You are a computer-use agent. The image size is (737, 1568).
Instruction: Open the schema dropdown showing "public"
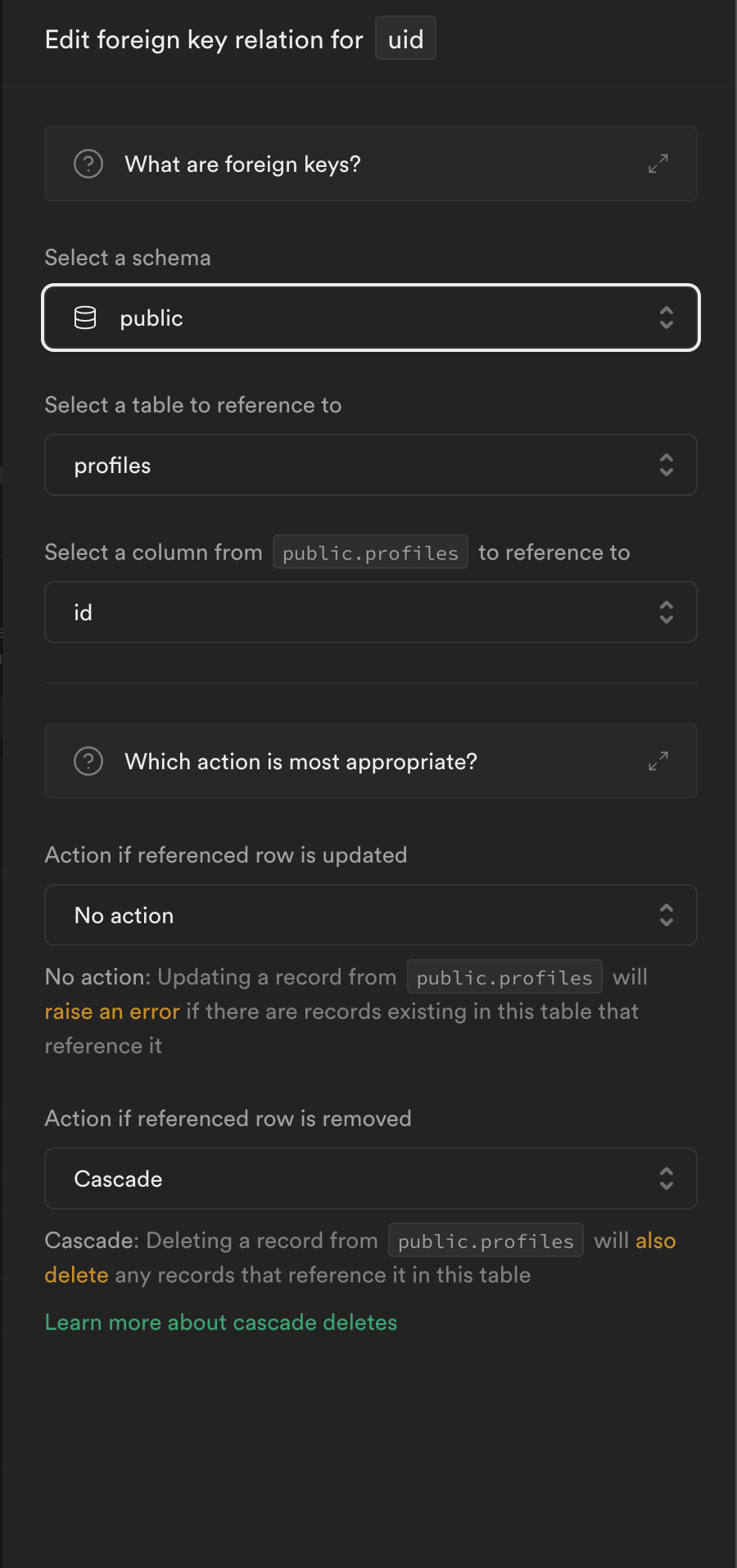click(370, 318)
